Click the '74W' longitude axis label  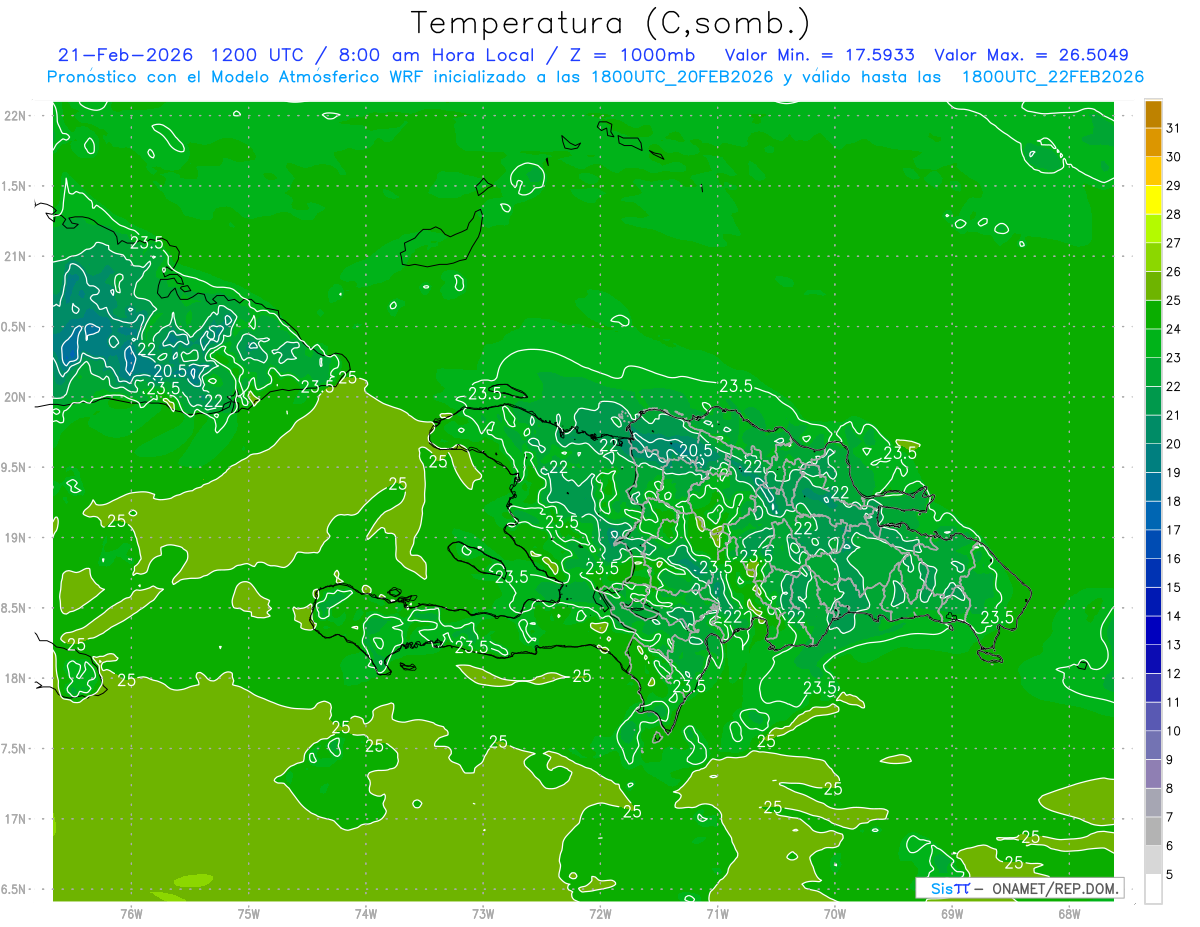(366, 913)
